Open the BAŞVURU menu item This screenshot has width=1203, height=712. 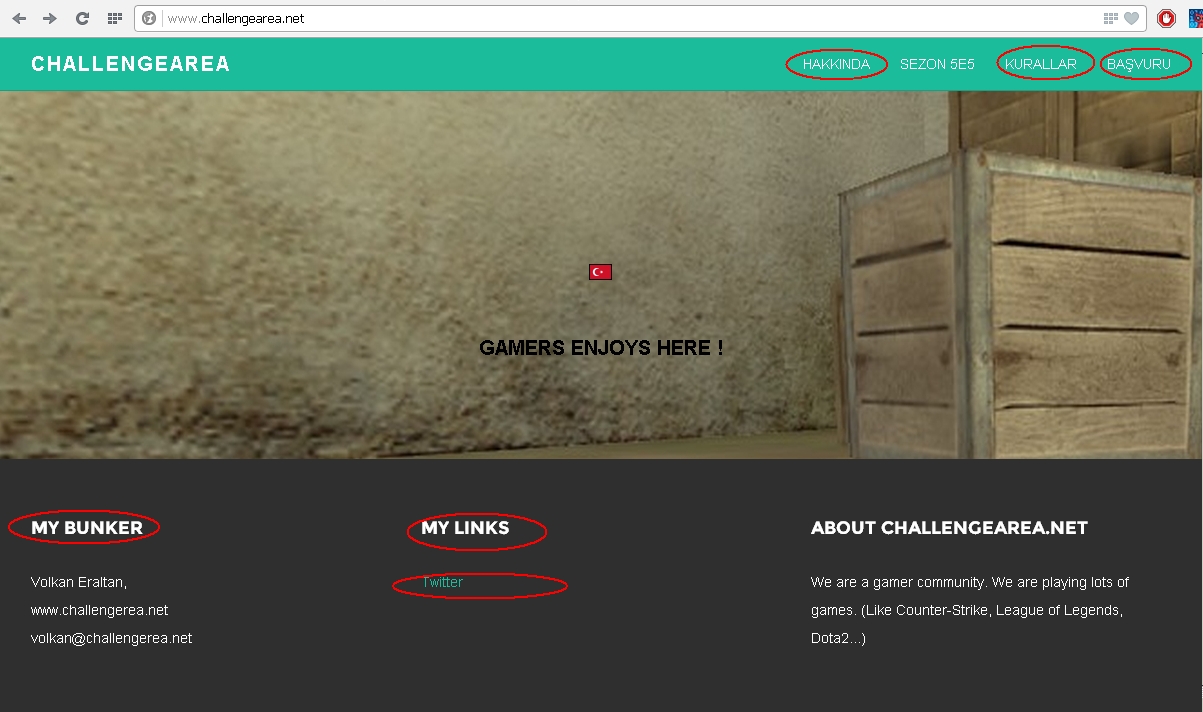1138,64
